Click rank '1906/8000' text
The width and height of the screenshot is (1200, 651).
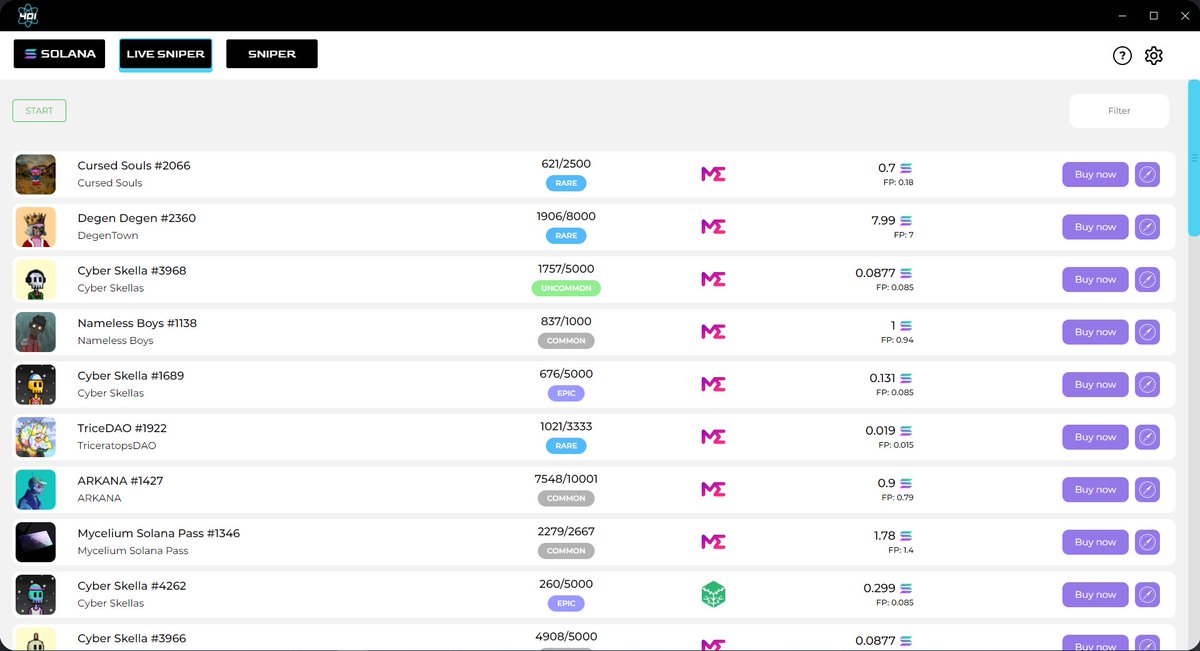566,217
